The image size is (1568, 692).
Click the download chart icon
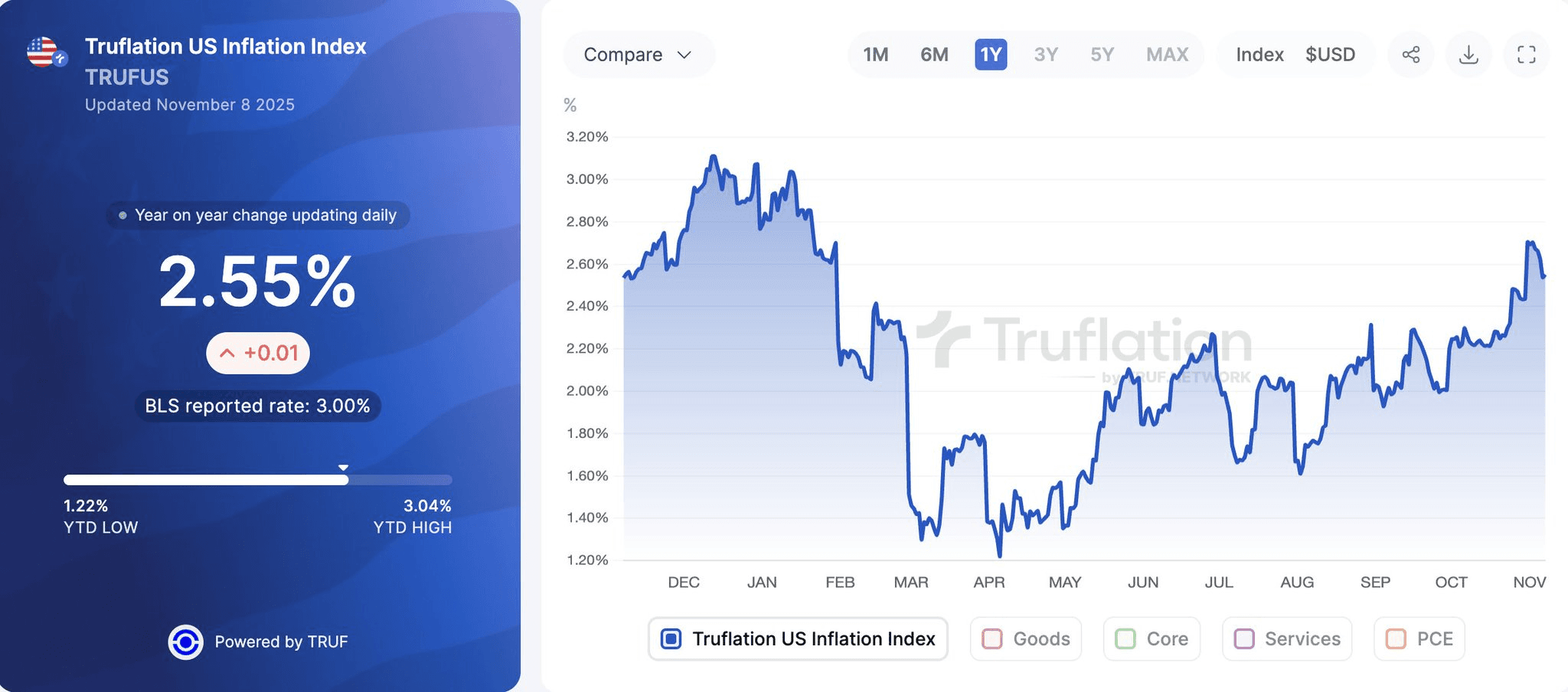1468,54
